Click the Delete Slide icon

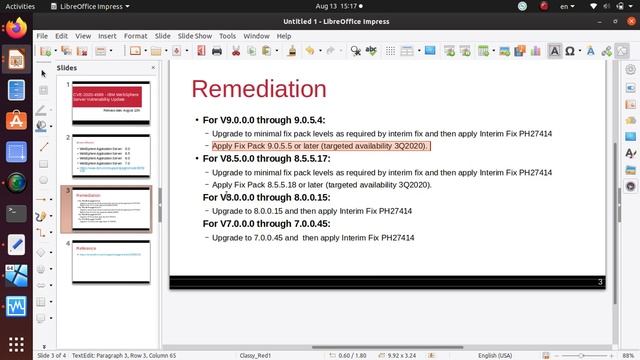82,51
